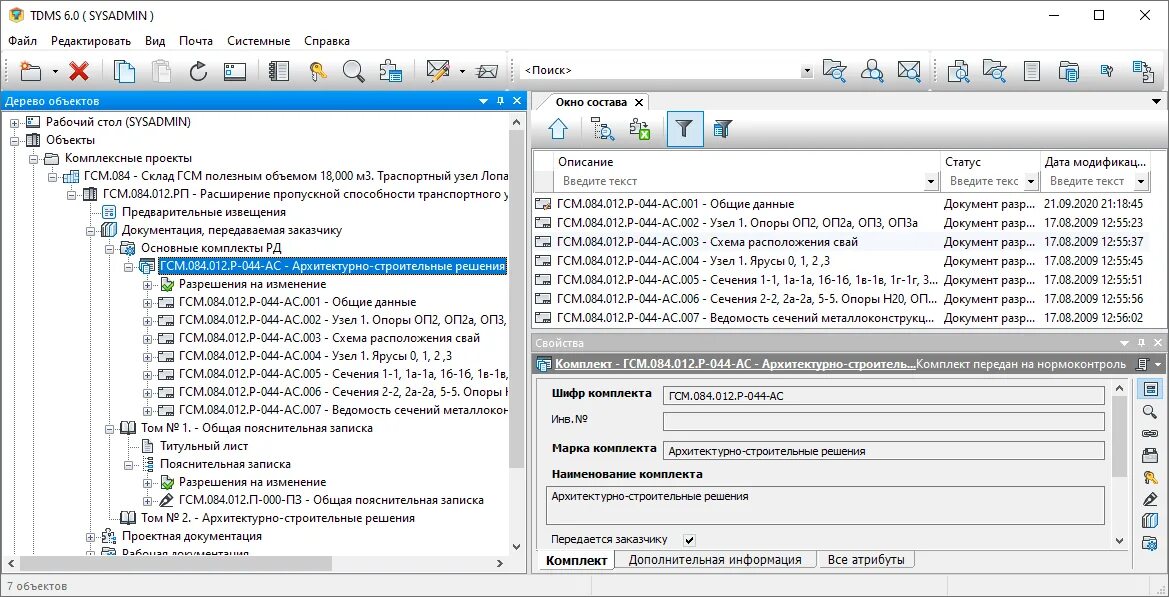Click the puzzle-piece icon in main toolbar
The width and height of the screenshot is (1169, 597).
pos(391,71)
